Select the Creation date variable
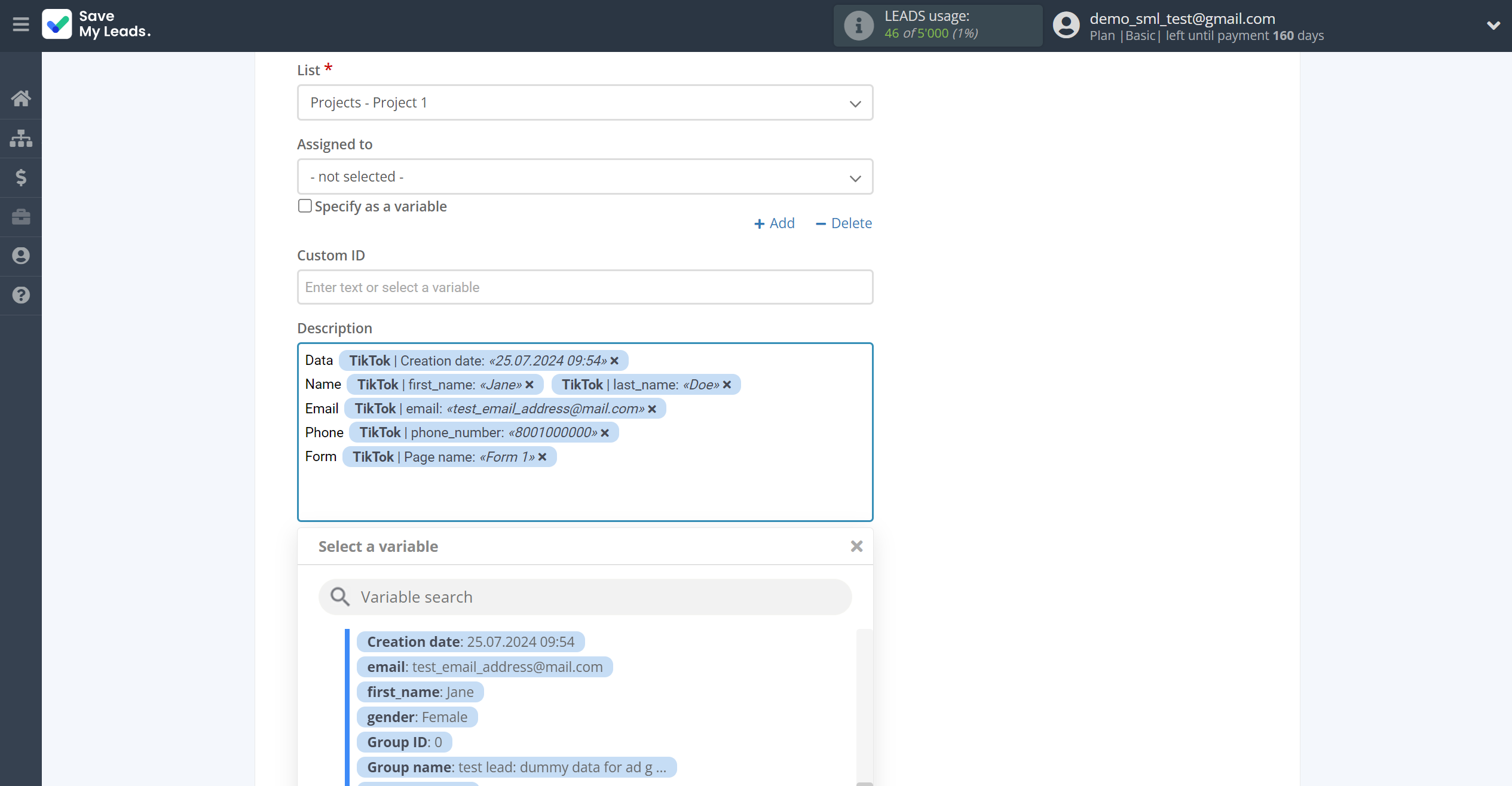This screenshot has height=786, width=1512. [470, 642]
